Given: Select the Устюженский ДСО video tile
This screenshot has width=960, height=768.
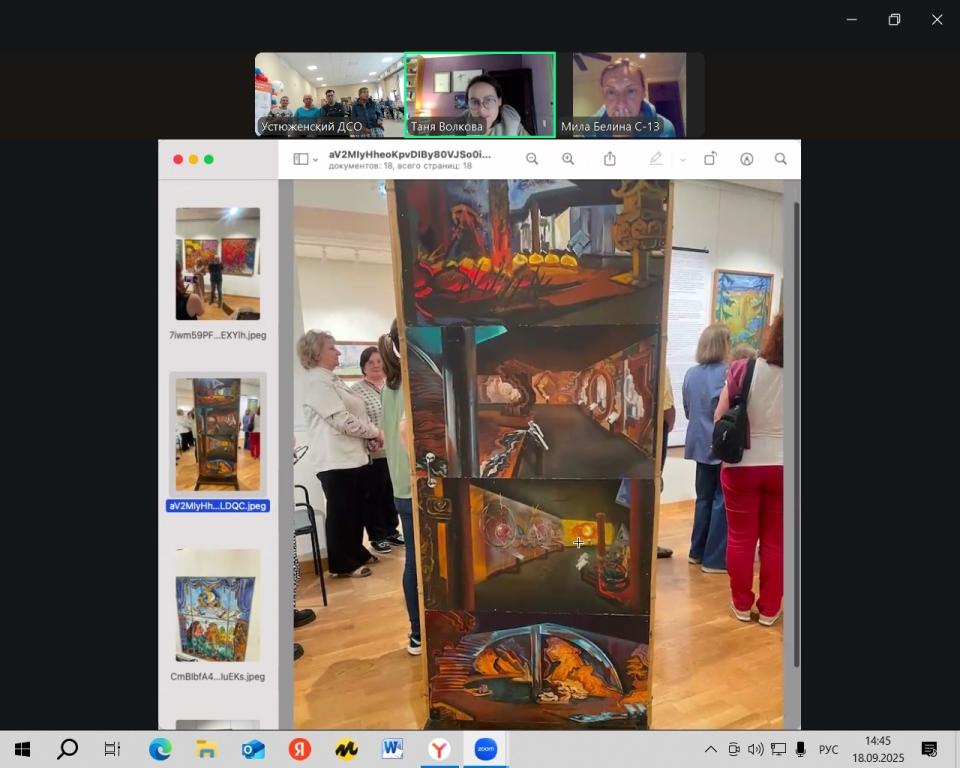Looking at the screenshot, I should pos(329,94).
